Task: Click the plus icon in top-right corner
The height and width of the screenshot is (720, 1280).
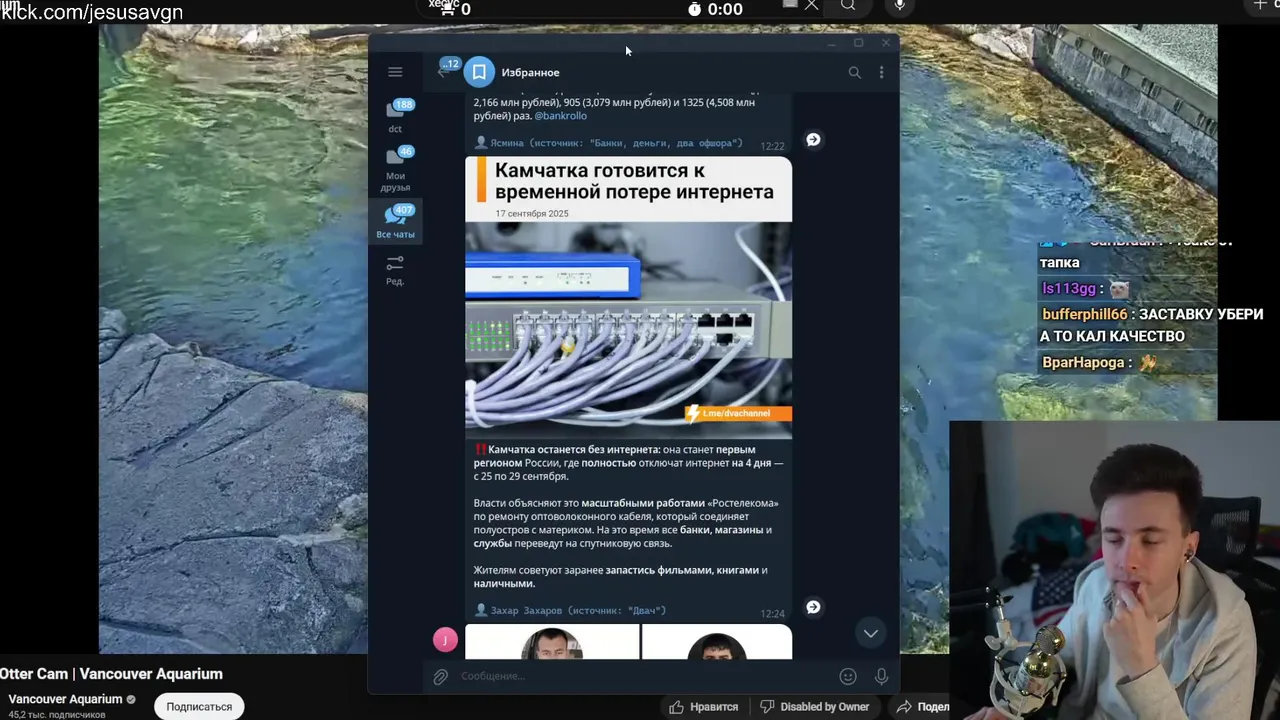Action: point(1261,5)
